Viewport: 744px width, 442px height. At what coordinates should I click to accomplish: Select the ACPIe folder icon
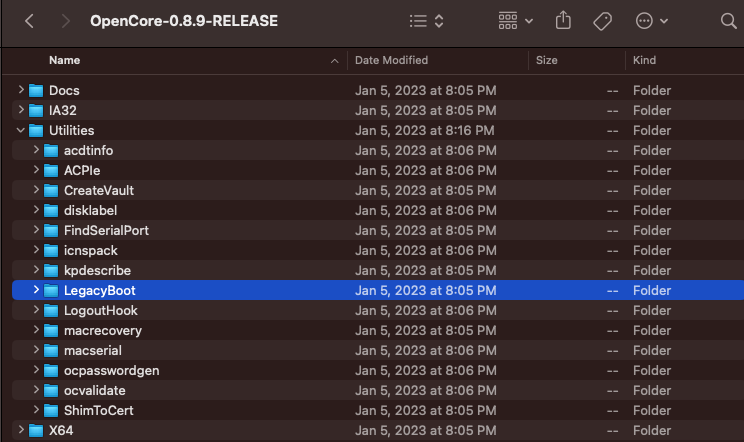tap(51, 170)
